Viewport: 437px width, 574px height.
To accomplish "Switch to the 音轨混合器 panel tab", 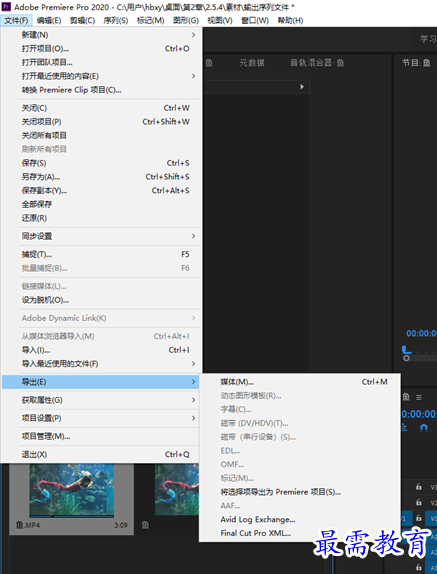I will (317, 63).
